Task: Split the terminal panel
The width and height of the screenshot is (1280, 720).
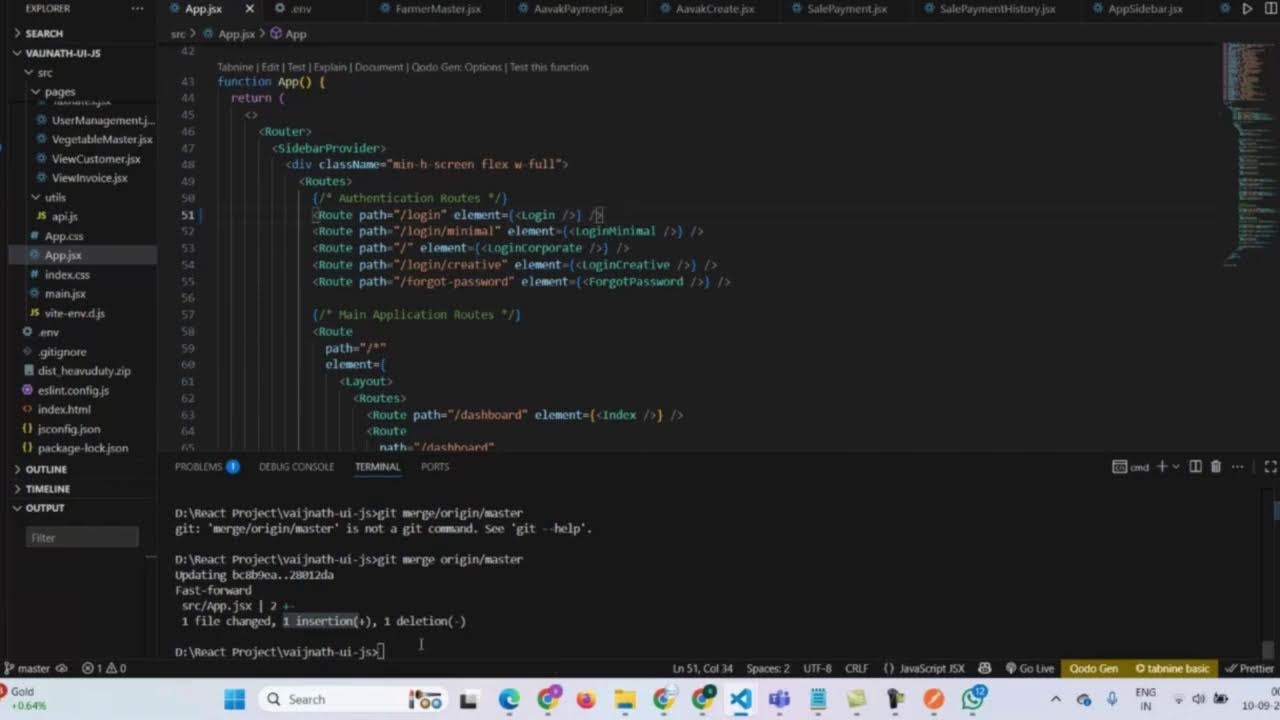Action: pyautogui.click(x=1195, y=467)
